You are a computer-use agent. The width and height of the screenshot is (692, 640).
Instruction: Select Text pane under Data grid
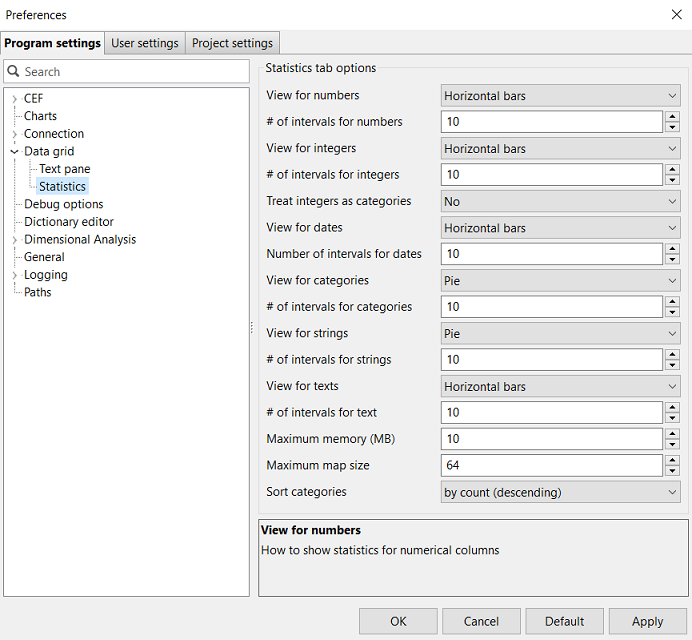[64, 169]
